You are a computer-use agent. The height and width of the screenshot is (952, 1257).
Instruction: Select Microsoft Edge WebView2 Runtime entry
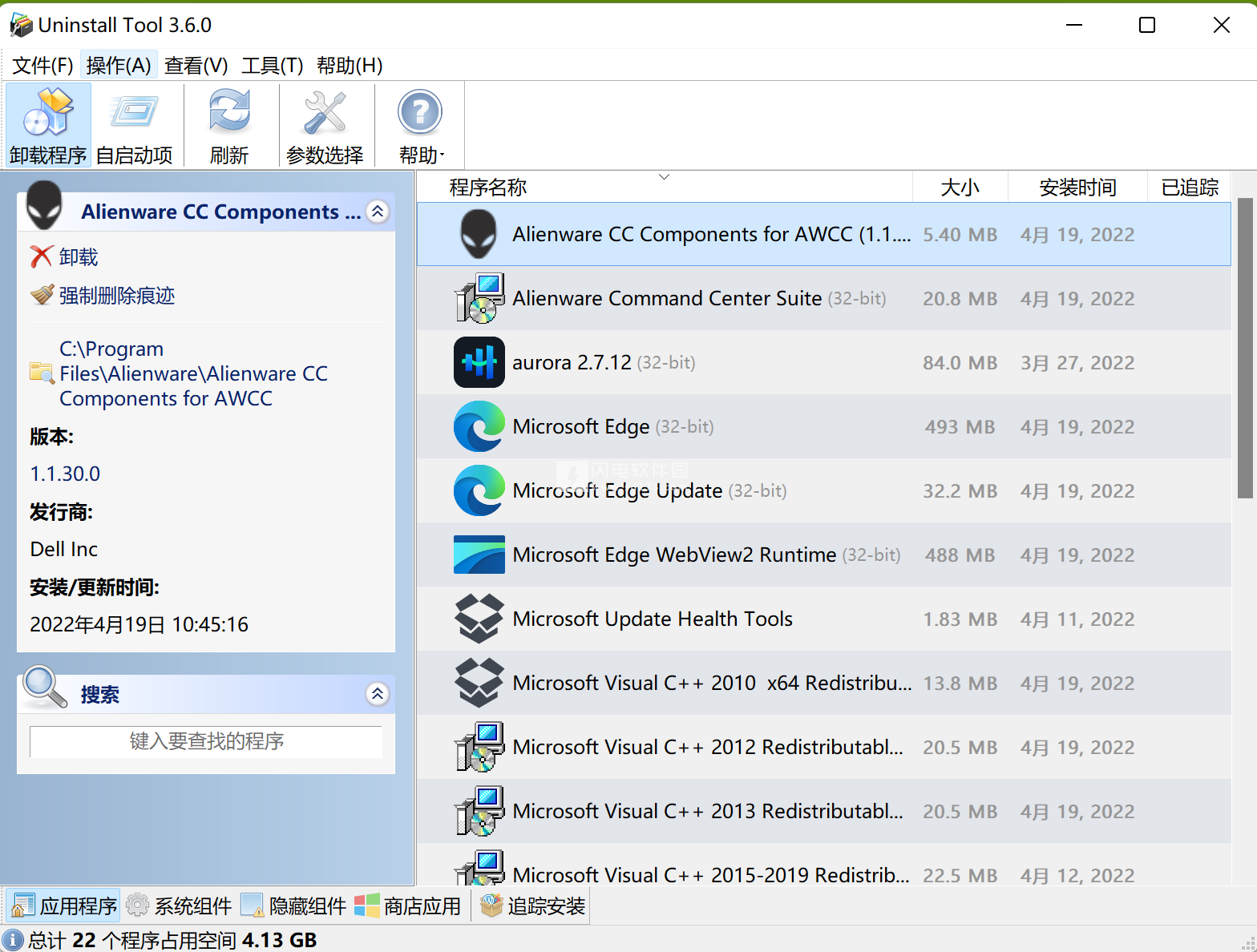pyautogui.click(x=824, y=555)
